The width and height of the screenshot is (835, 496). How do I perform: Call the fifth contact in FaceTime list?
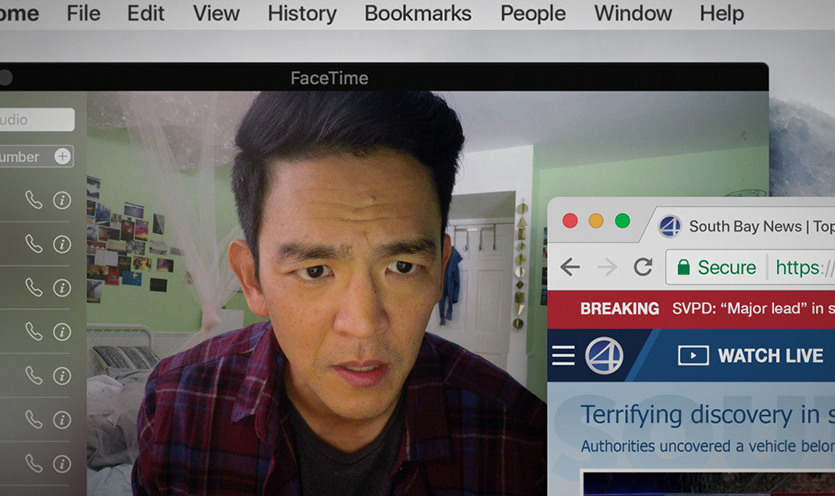click(34, 376)
